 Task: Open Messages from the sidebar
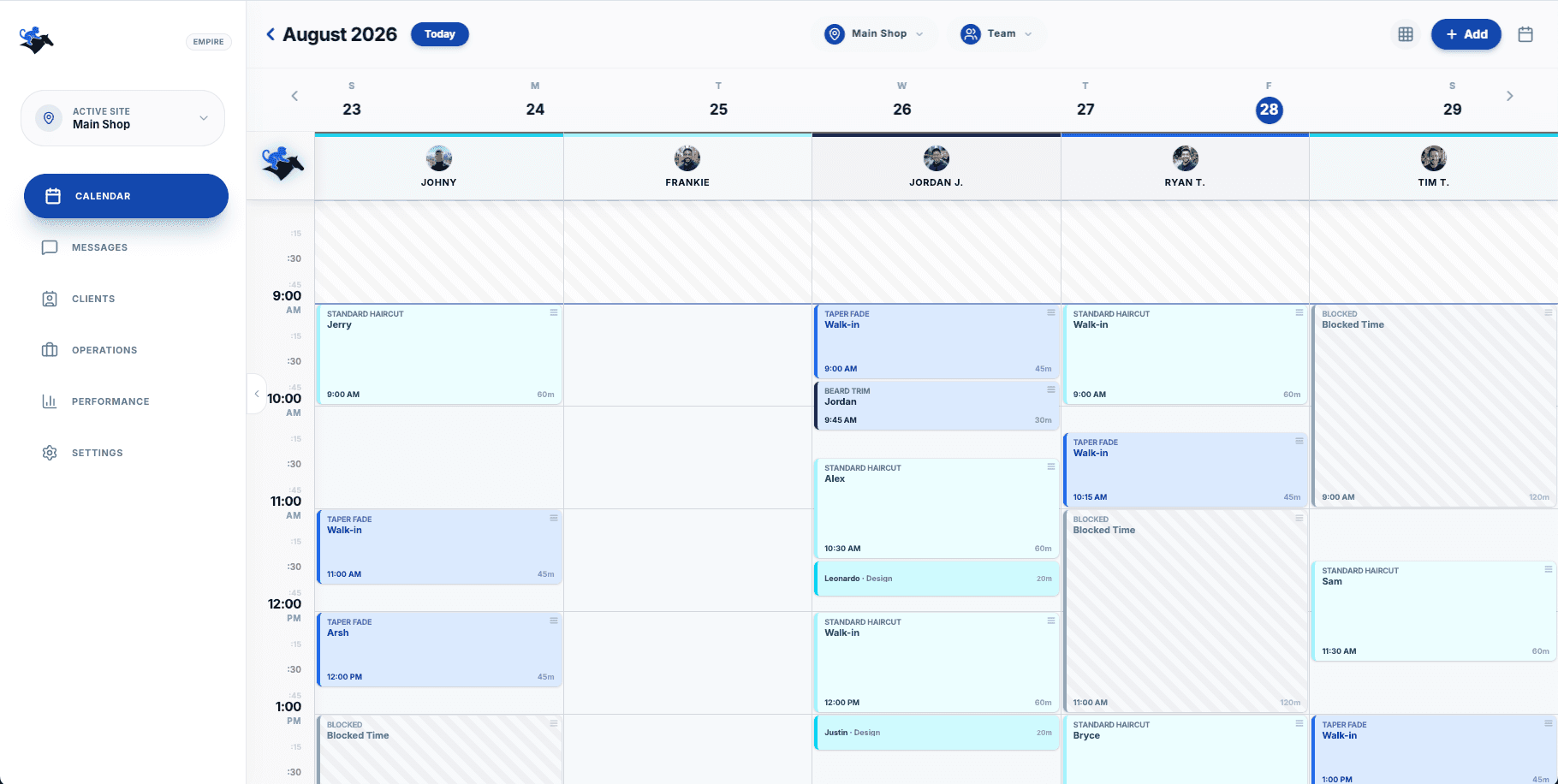click(x=126, y=247)
